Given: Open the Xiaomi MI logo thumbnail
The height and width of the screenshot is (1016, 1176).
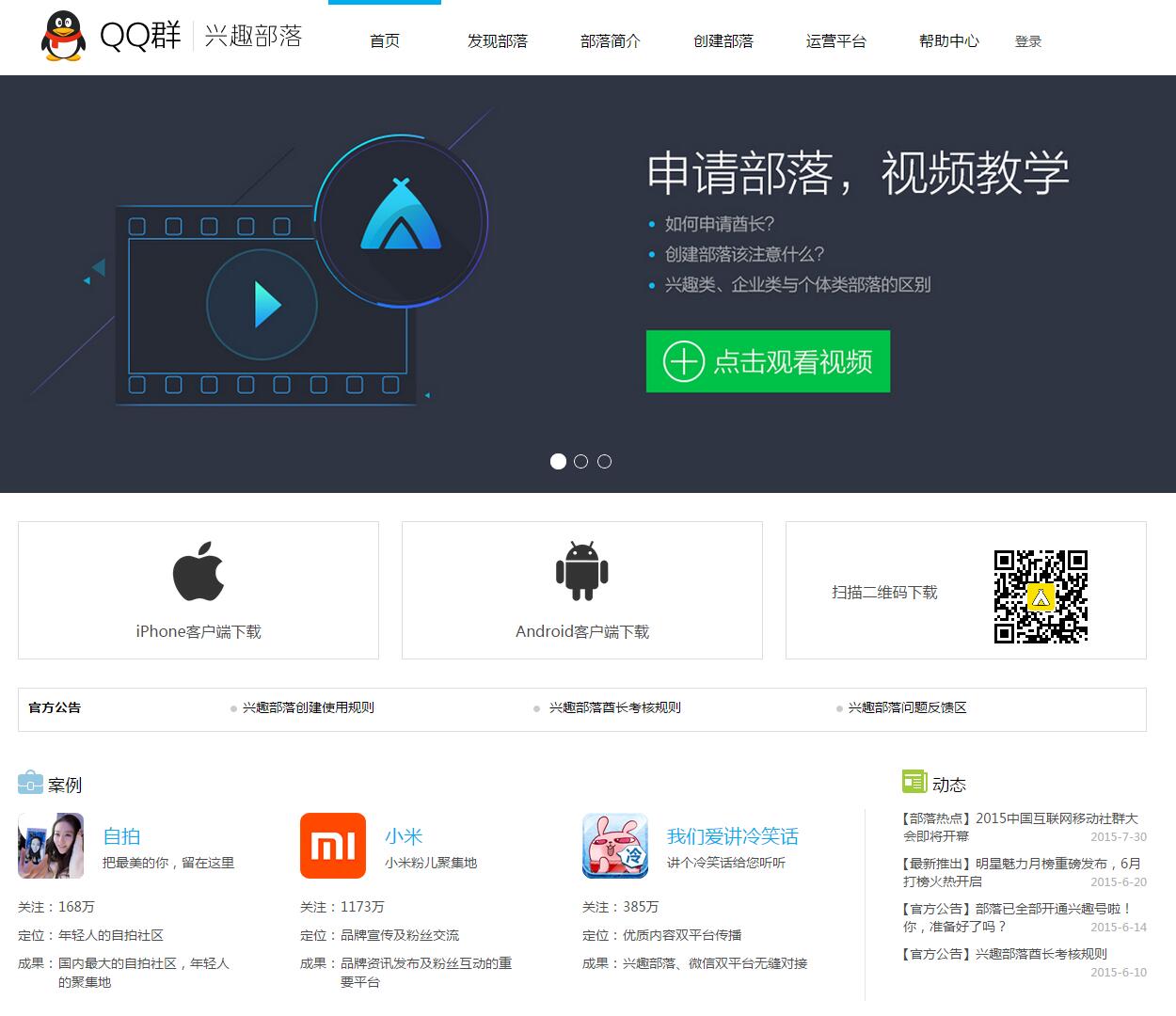Looking at the screenshot, I should (x=333, y=846).
